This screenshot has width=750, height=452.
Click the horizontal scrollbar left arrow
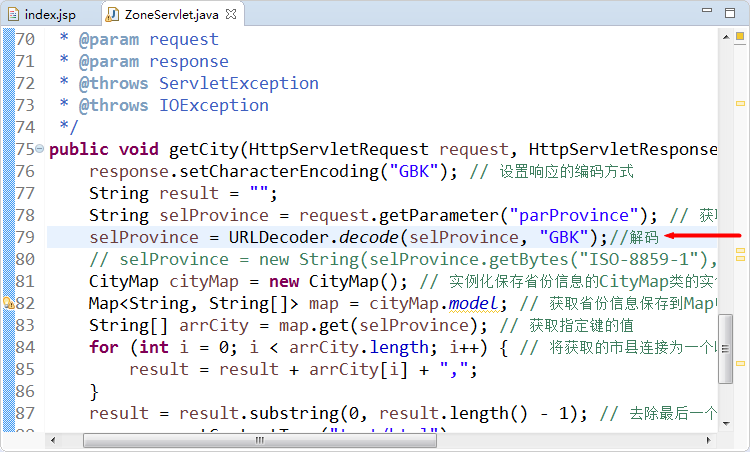tap(53, 440)
